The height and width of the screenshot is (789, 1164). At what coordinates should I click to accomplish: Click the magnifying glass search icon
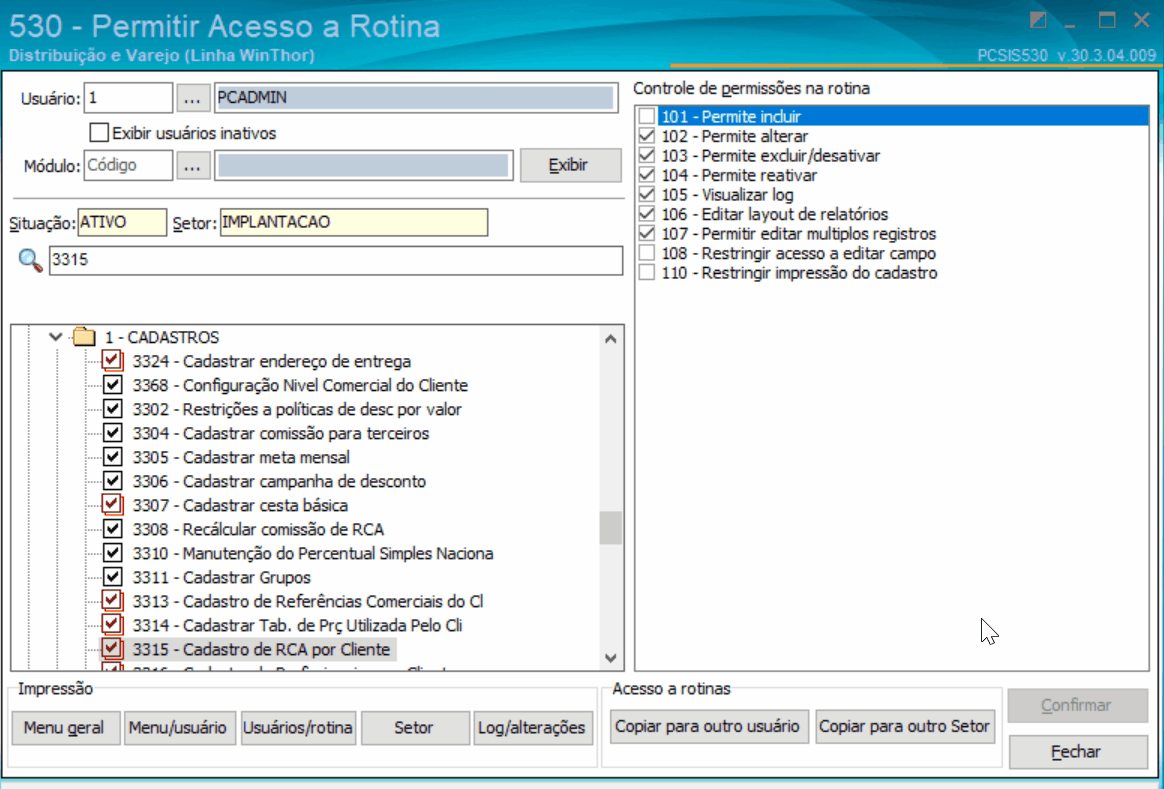click(30, 261)
